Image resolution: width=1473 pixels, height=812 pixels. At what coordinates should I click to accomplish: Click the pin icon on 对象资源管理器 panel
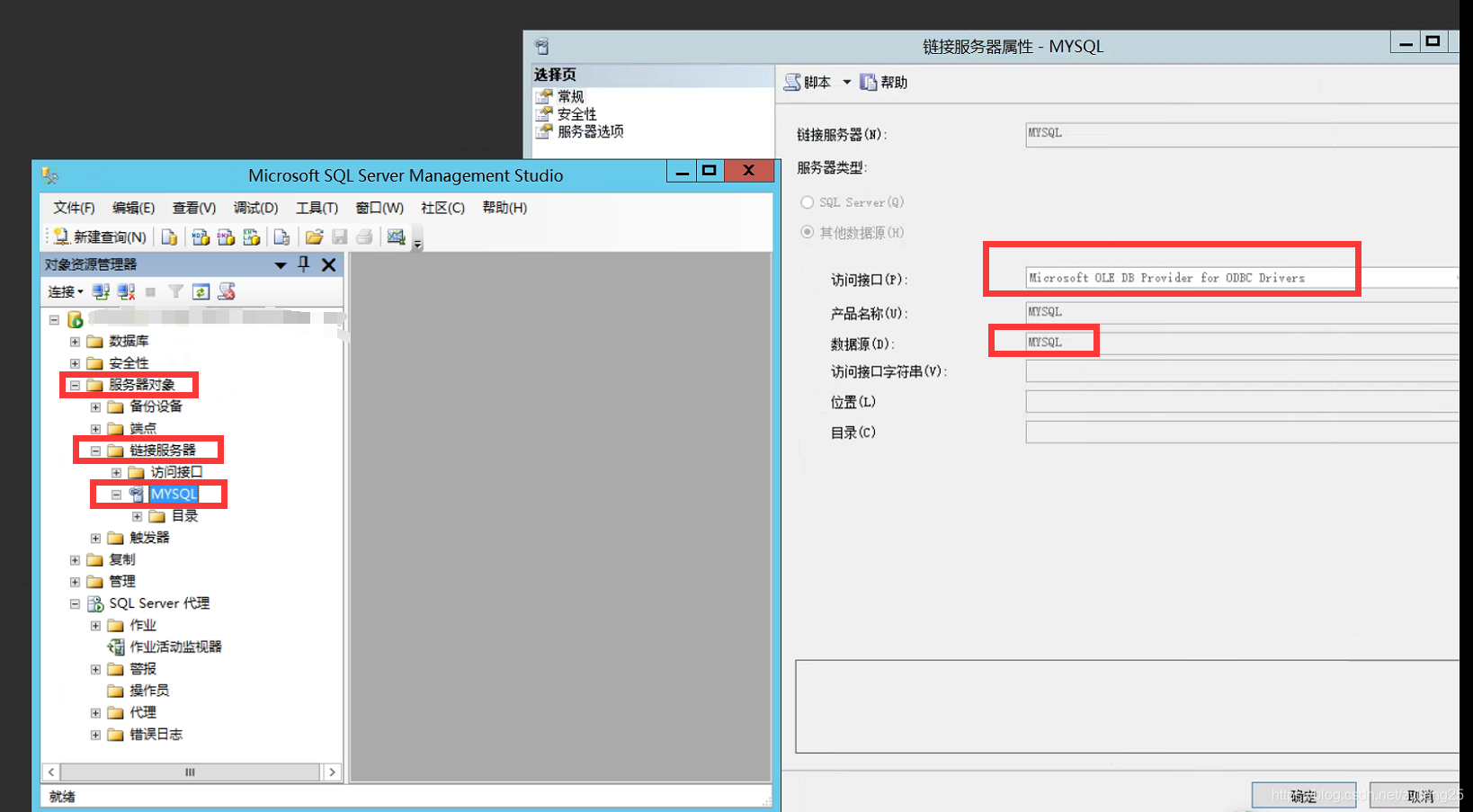click(304, 264)
